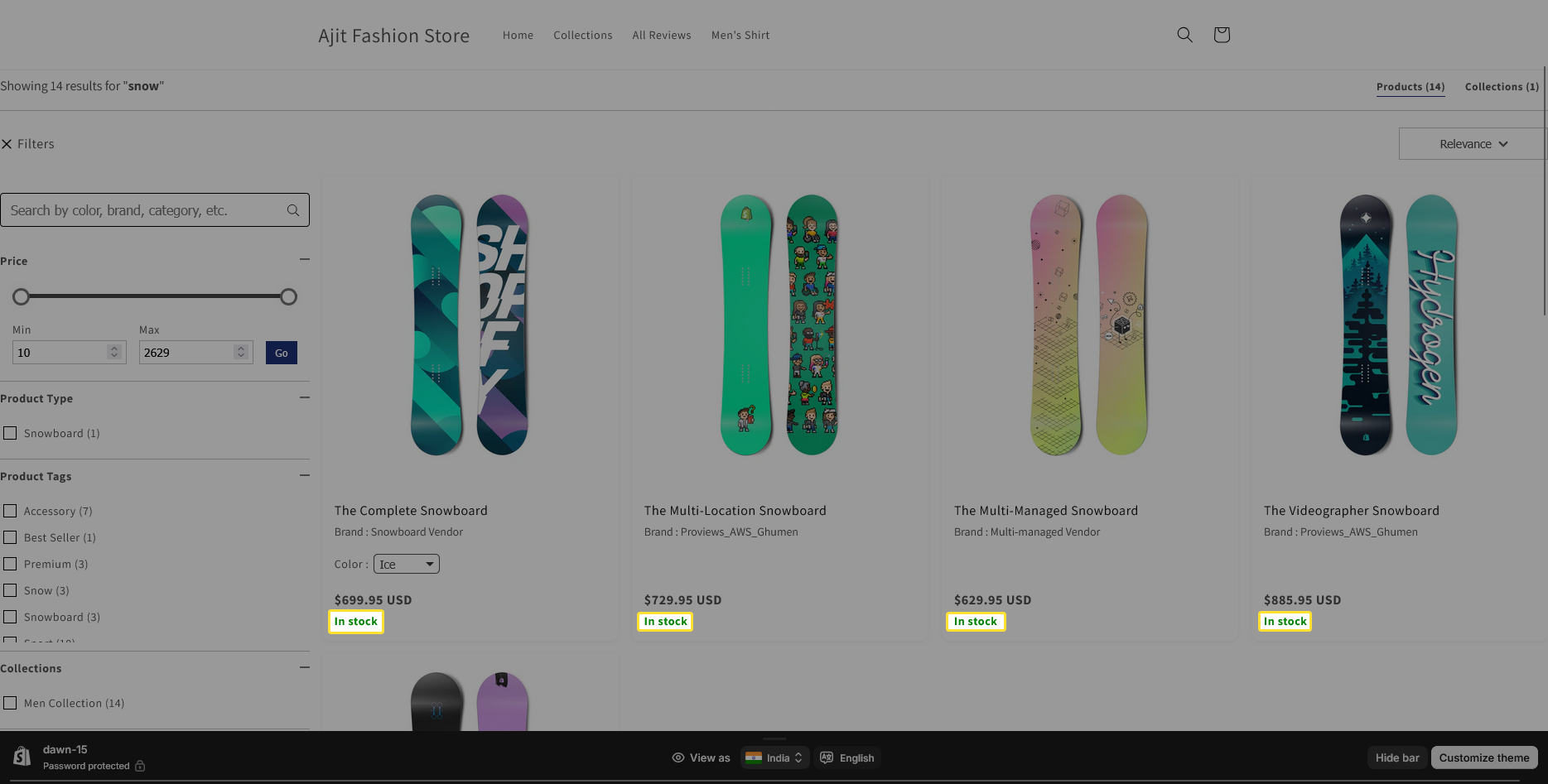The image size is (1548, 784).
Task: Check the Snowboard product type checkbox
Action: [x=10, y=433]
